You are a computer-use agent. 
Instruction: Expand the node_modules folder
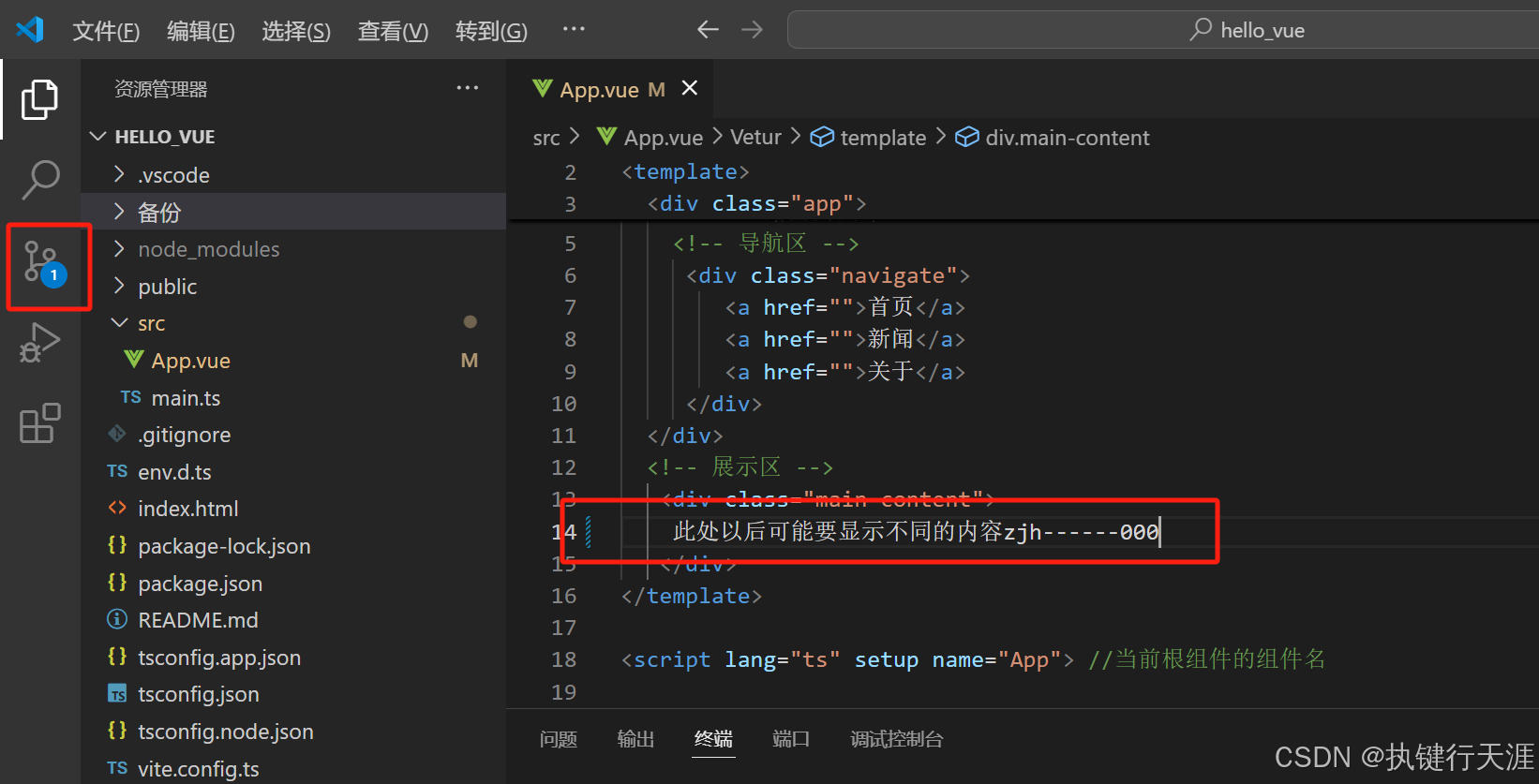(x=293, y=249)
